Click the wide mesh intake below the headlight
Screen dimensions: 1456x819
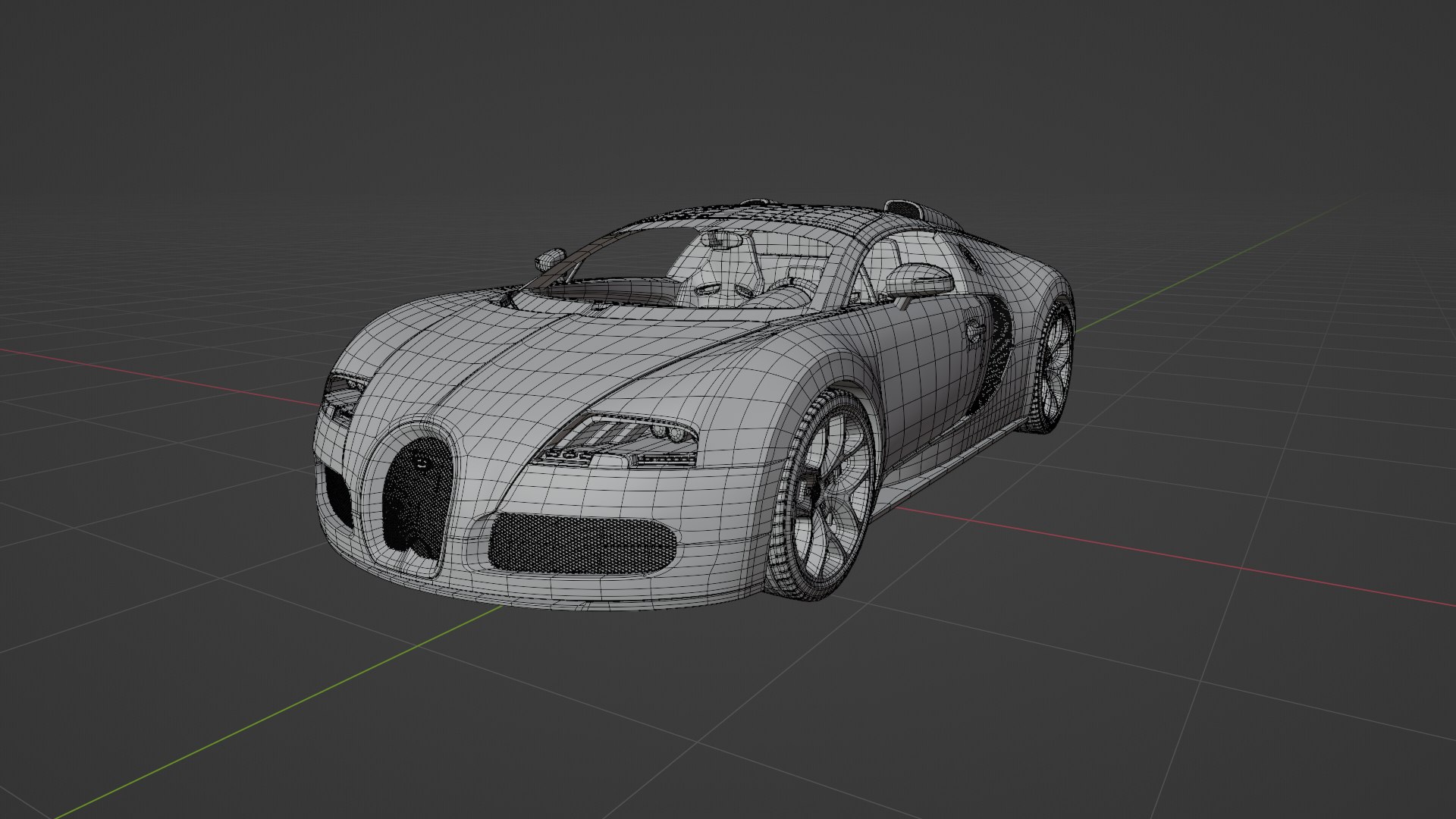[582, 543]
